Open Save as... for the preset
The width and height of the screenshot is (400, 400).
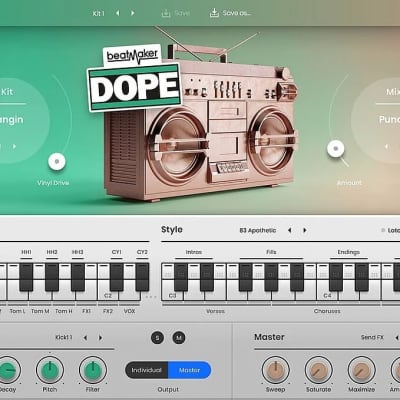point(230,13)
